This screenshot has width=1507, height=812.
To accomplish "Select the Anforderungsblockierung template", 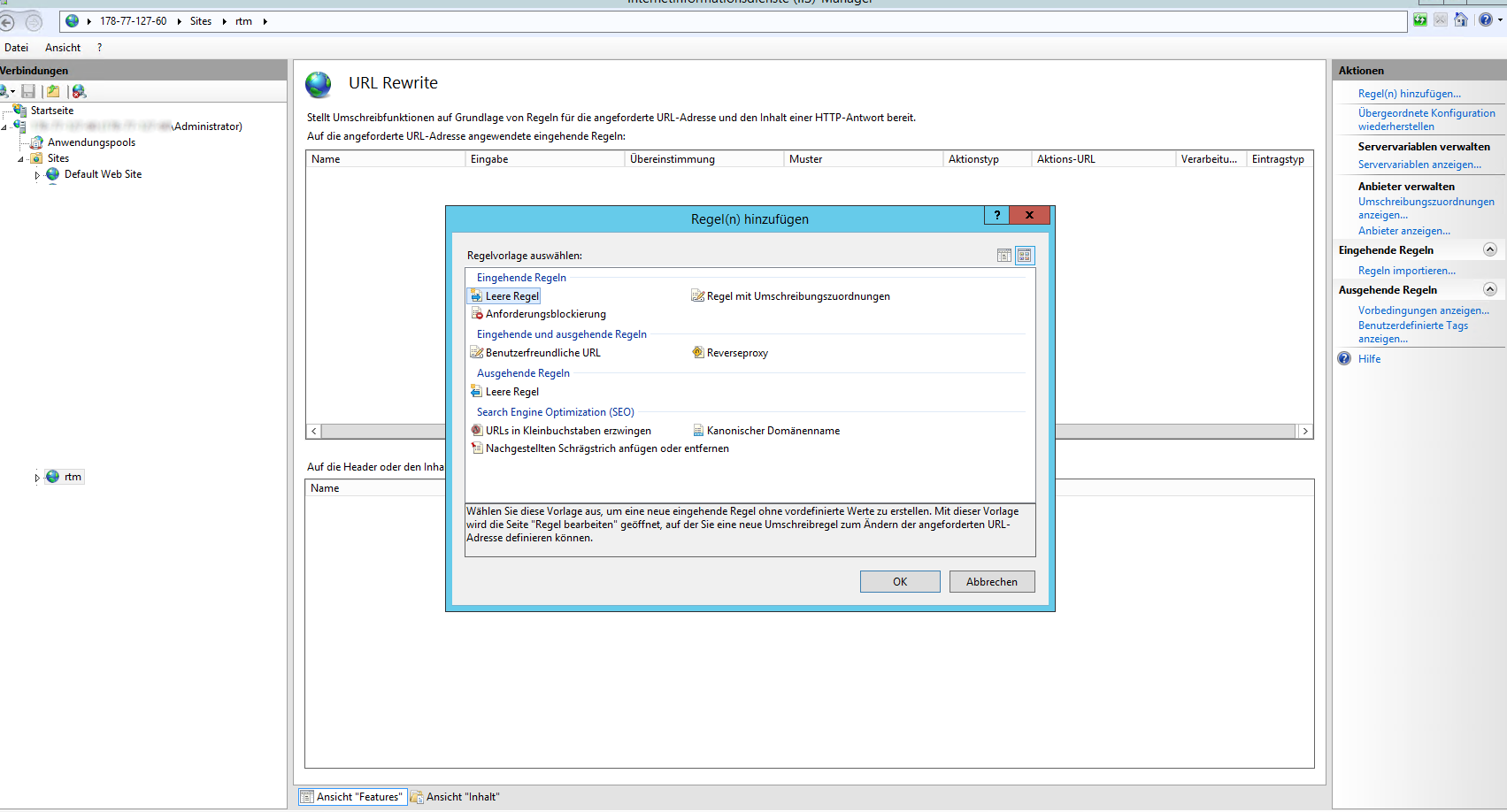I will pos(545,314).
